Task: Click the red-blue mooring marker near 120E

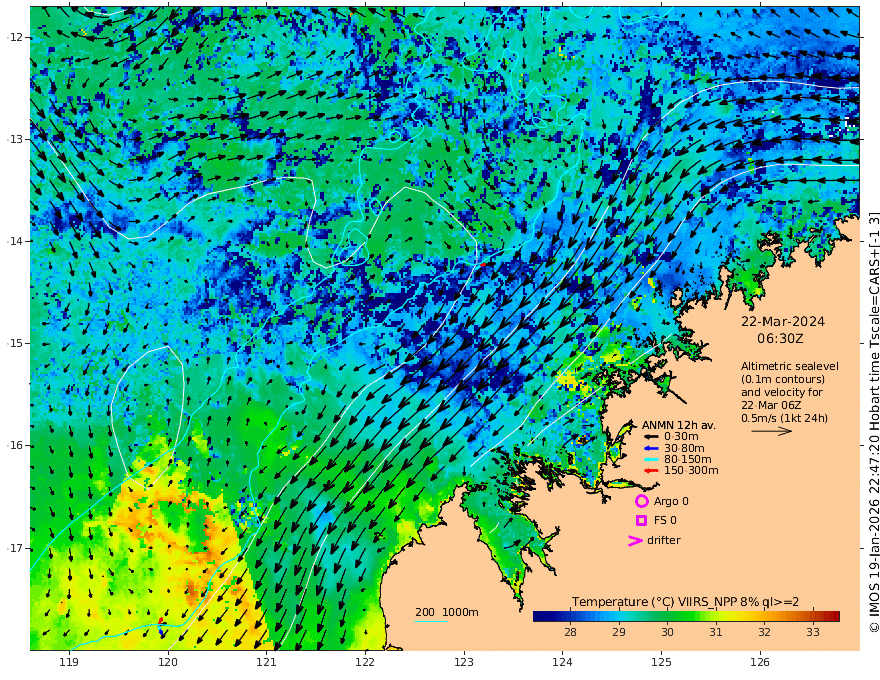Action: (x=161, y=626)
